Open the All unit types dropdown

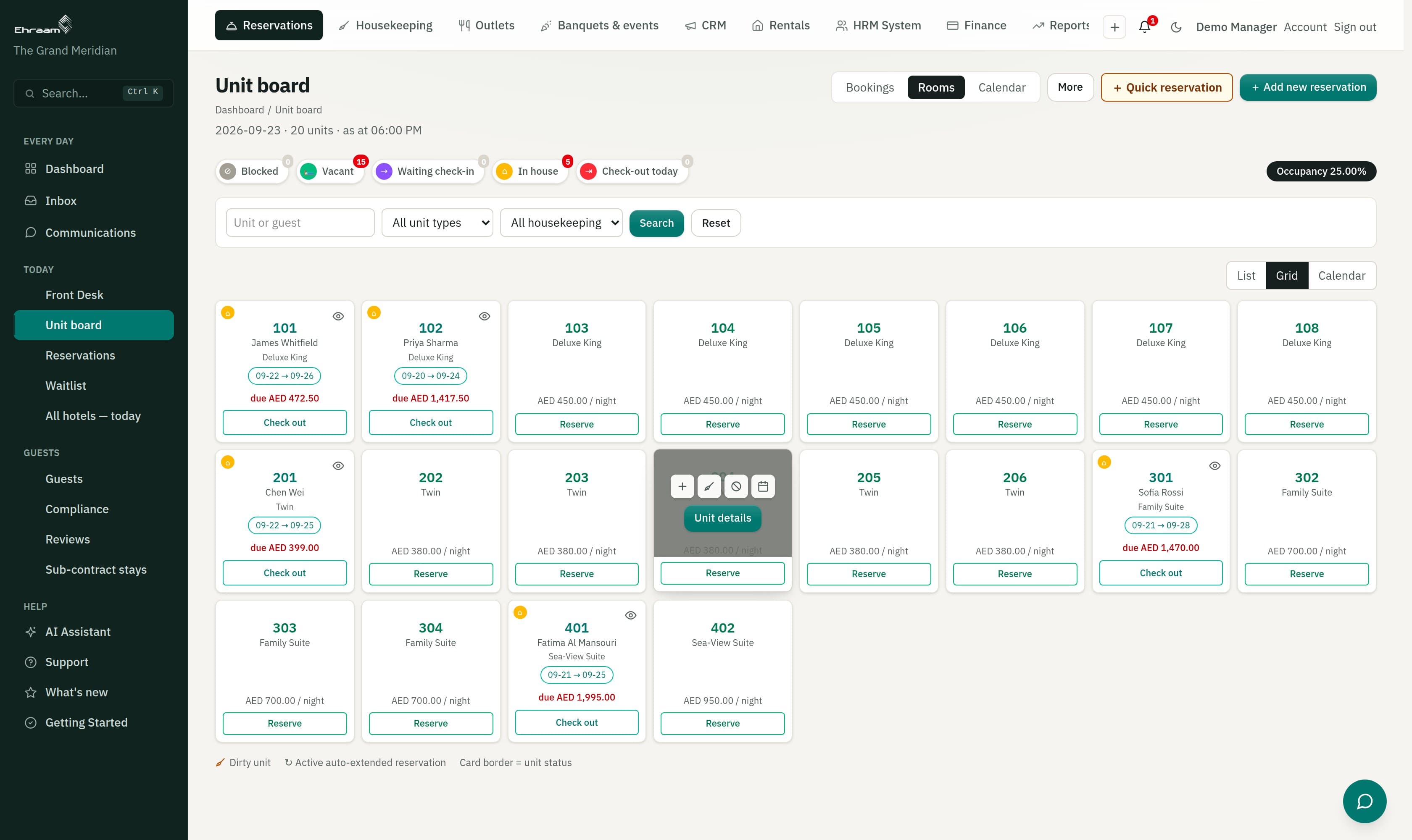[437, 223]
